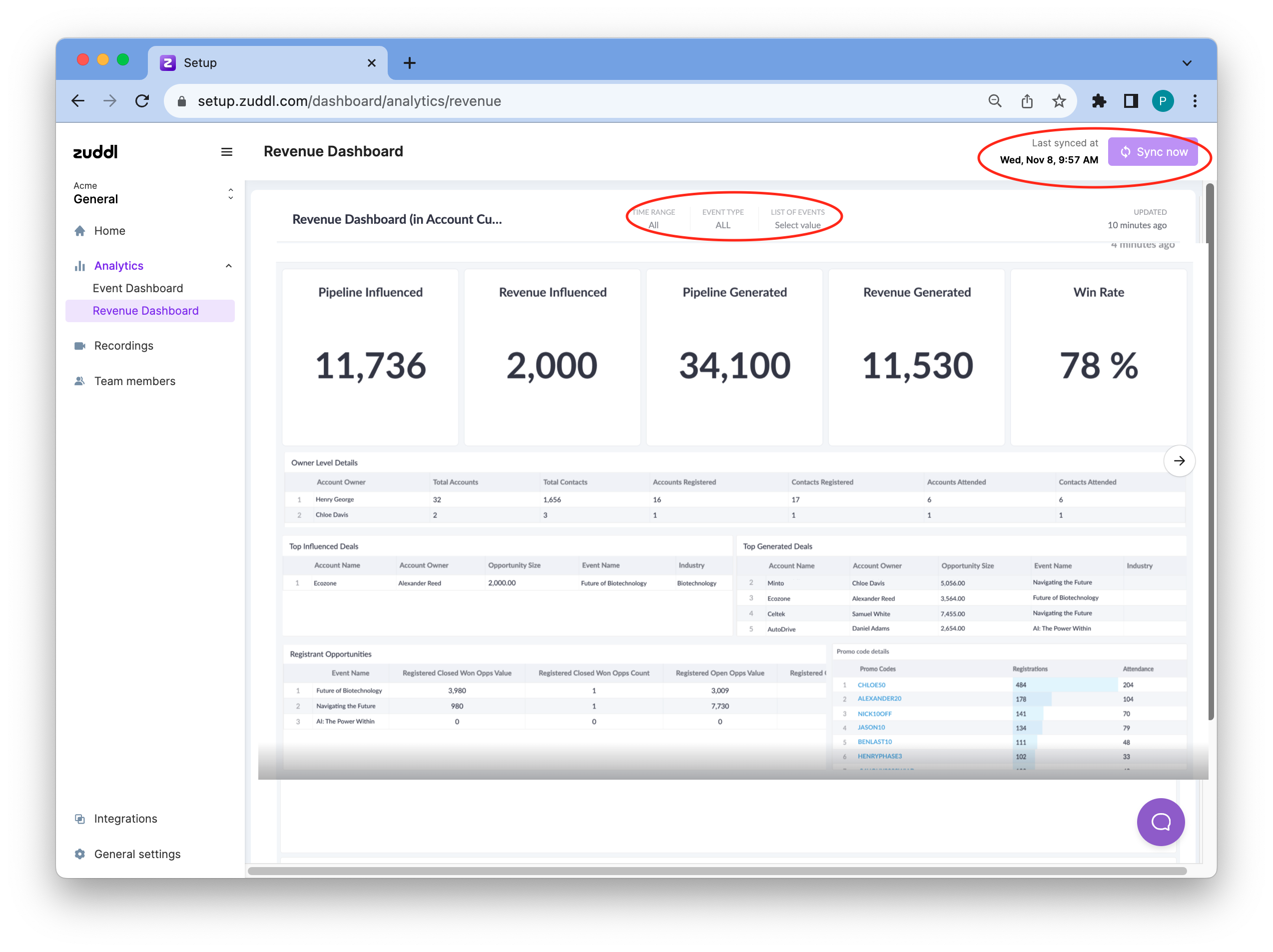
Task: Click the hamburger menu icon beside zuddl logo
Action: pos(227,152)
